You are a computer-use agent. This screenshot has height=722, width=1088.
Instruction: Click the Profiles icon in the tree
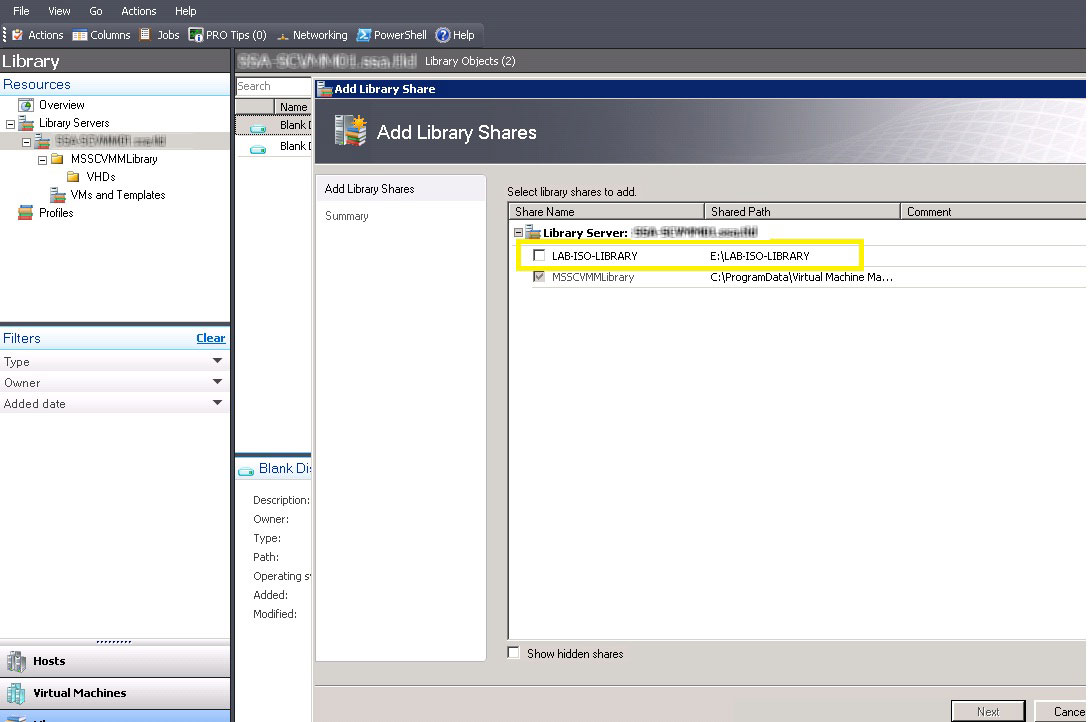pyautogui.click(x=26, y=213)
